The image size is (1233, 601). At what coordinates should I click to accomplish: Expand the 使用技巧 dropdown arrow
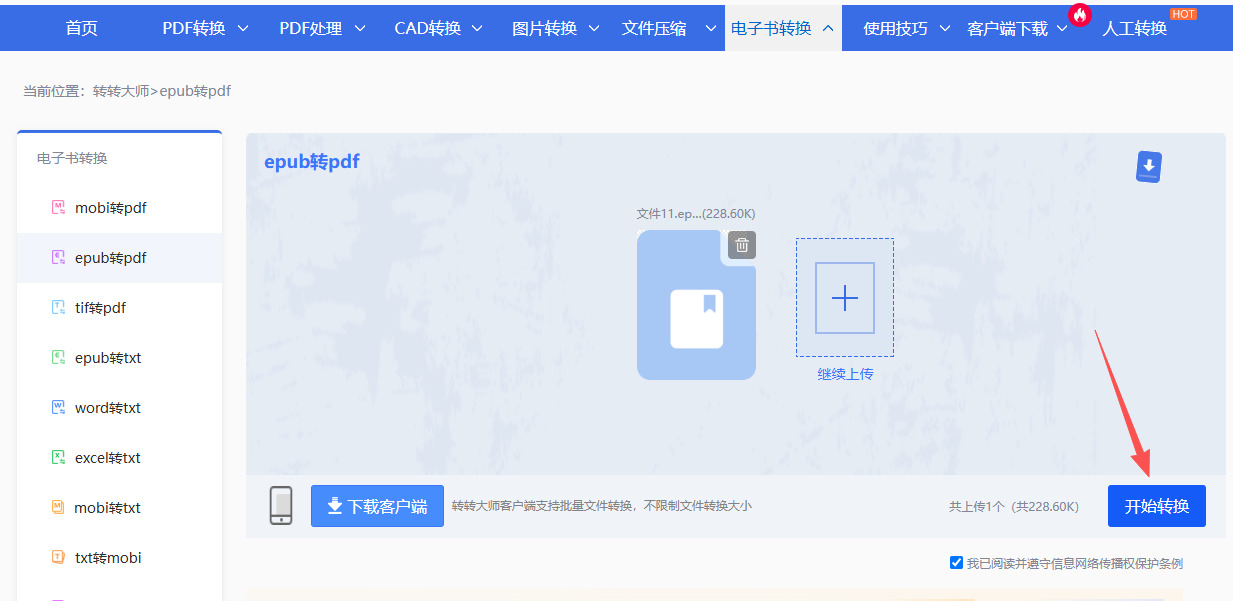coord(945,28)
